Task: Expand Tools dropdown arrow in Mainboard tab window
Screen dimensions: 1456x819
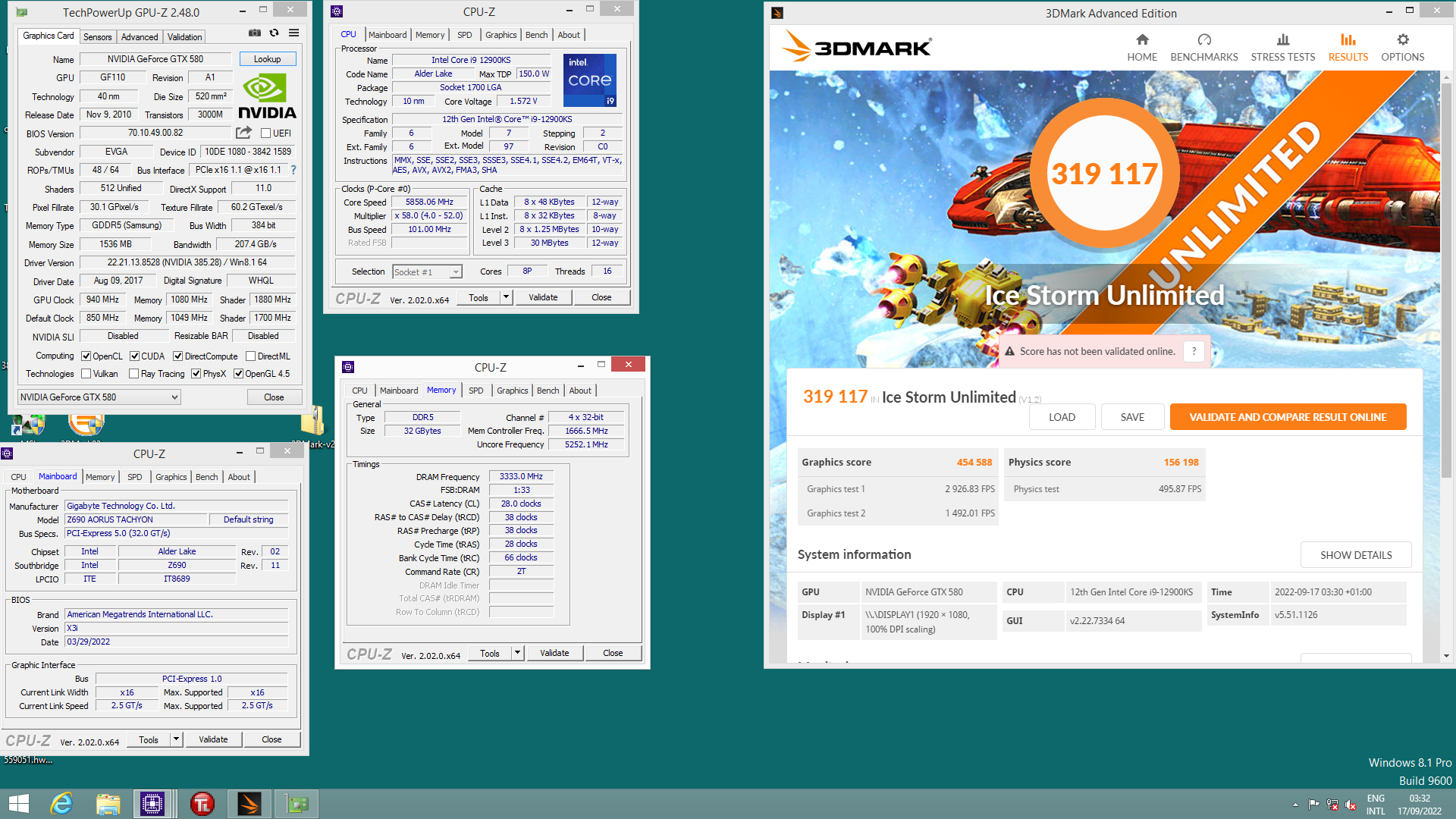Action: point(176,739)
